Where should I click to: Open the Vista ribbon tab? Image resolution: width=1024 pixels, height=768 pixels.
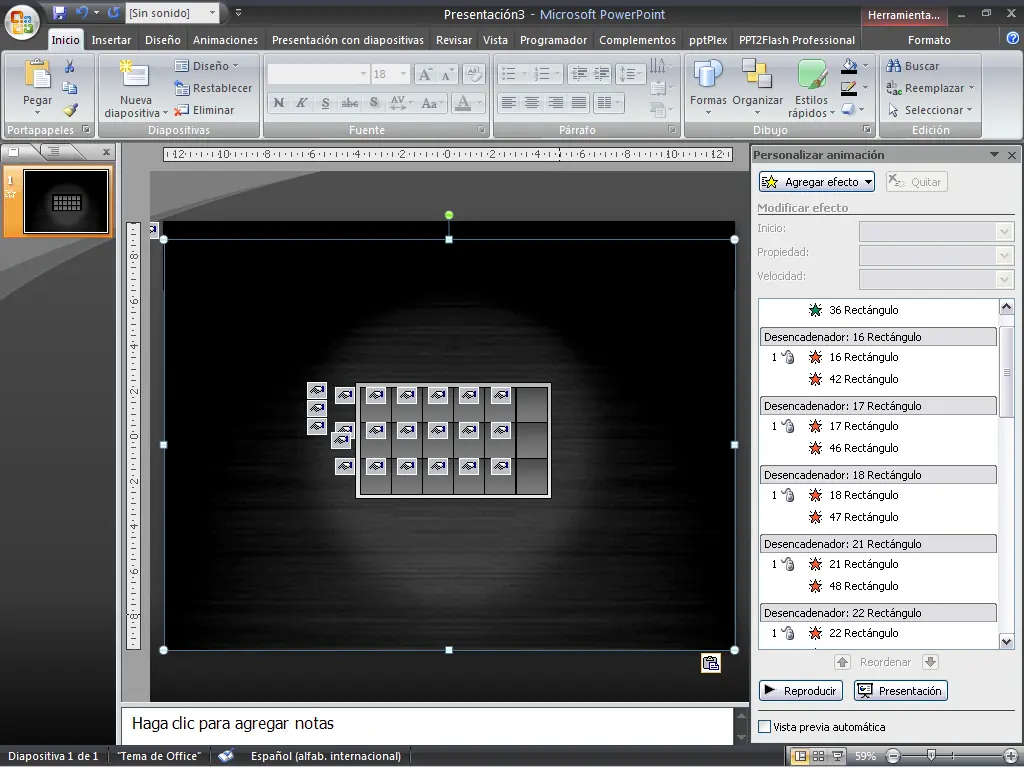(495, 40)
